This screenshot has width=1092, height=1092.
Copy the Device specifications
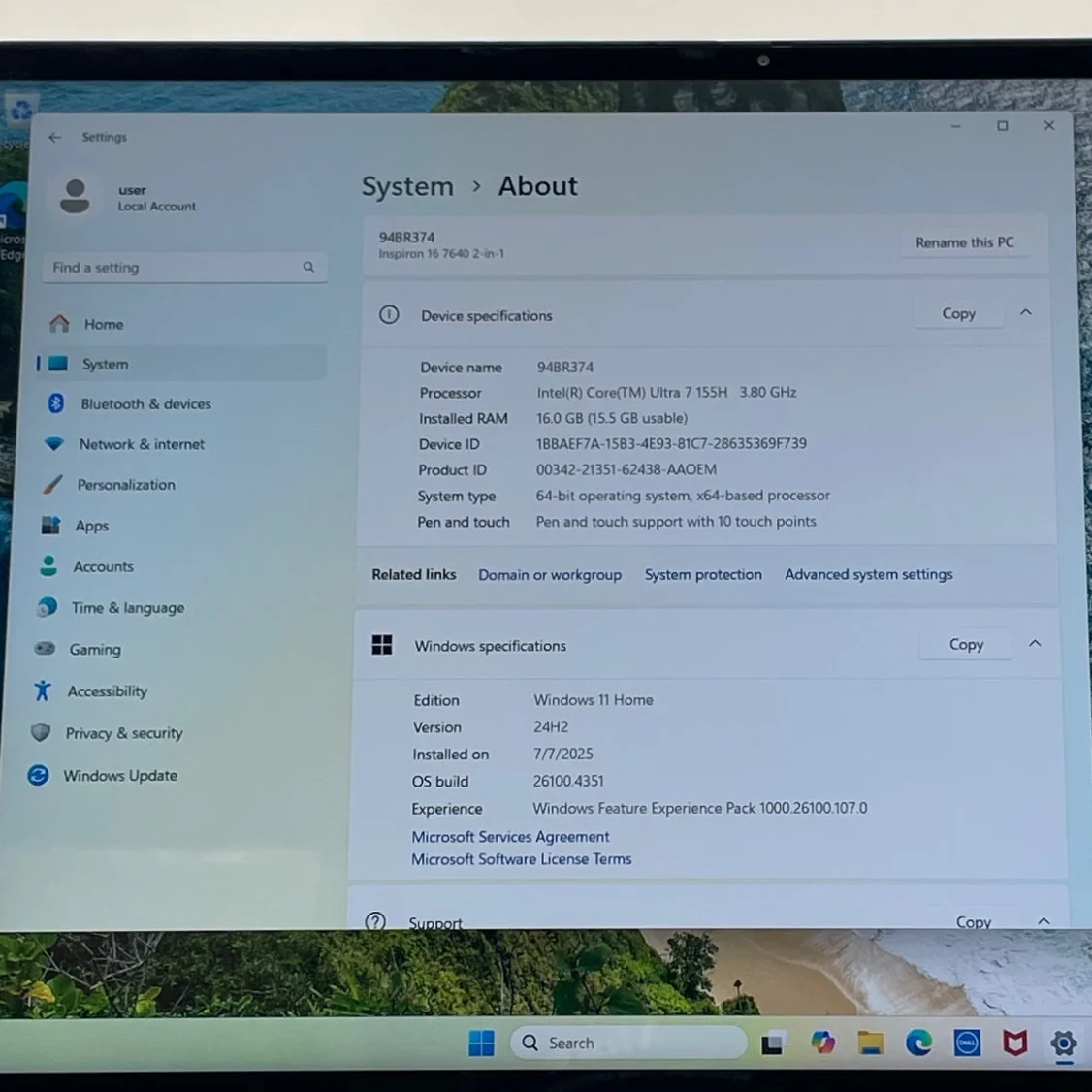point(958,314)
